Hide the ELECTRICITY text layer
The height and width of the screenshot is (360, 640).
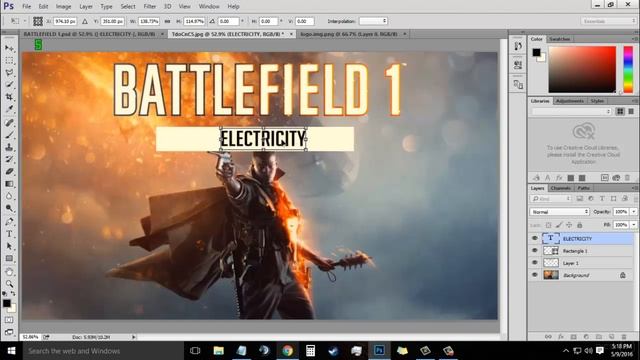[x=535, y=238]
